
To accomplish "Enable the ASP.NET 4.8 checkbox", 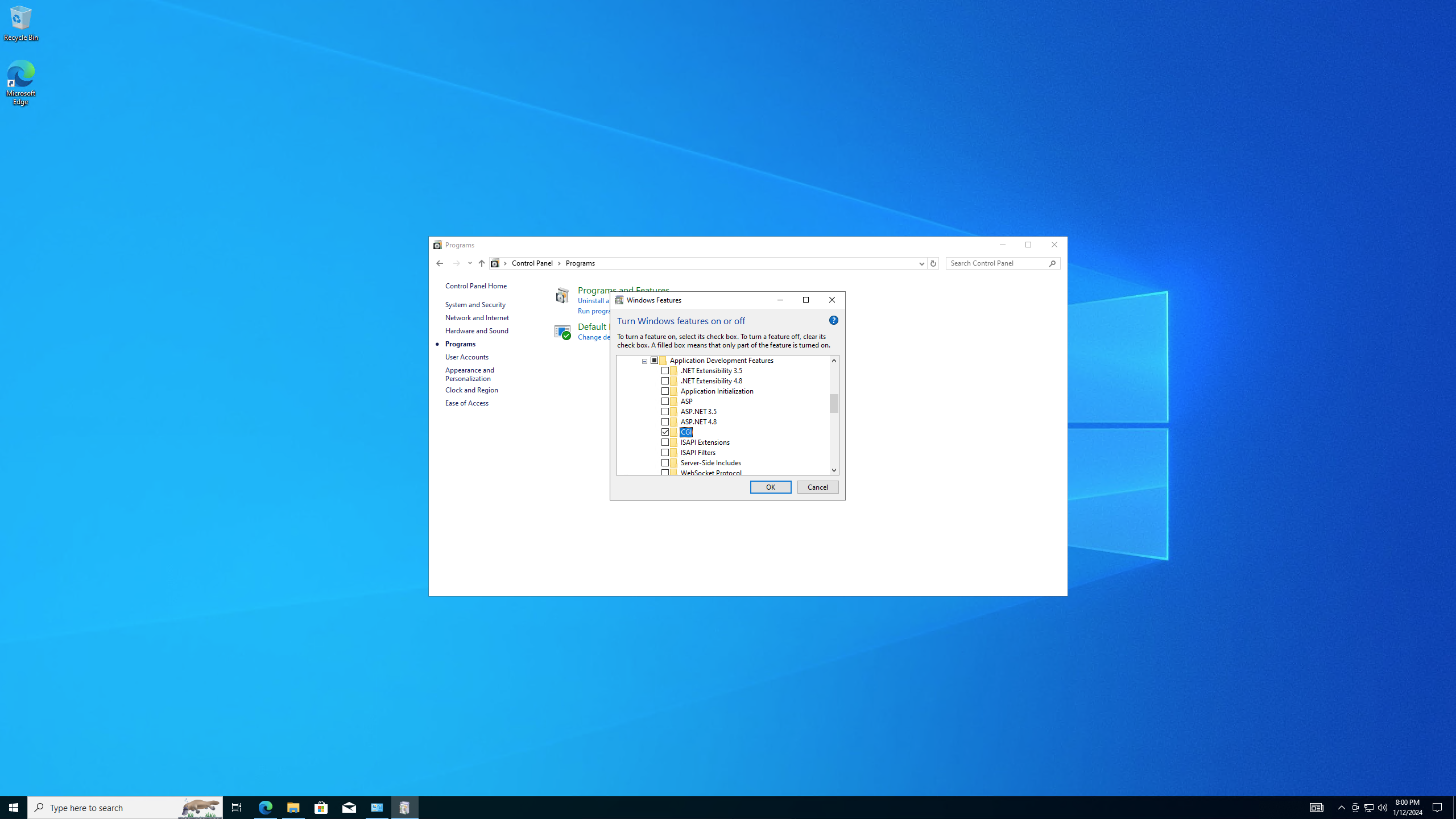I will coord(665,422).
